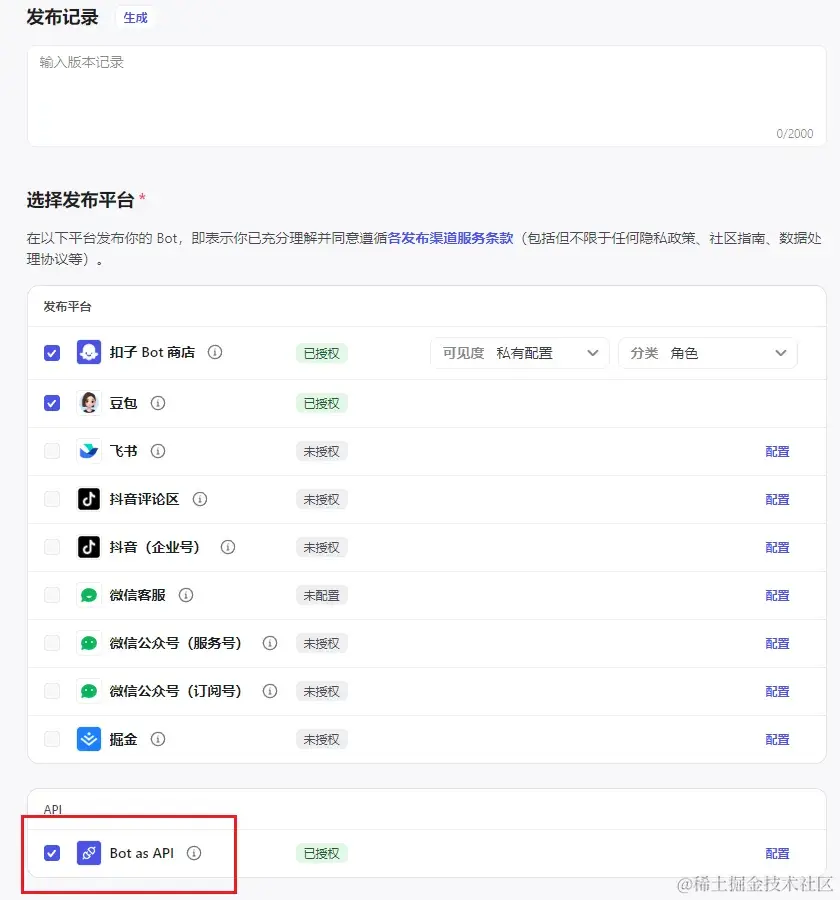Click the 未授权 badge for 掘金
The height and width of the screenshot is (900, 840).
click(322, 739)
